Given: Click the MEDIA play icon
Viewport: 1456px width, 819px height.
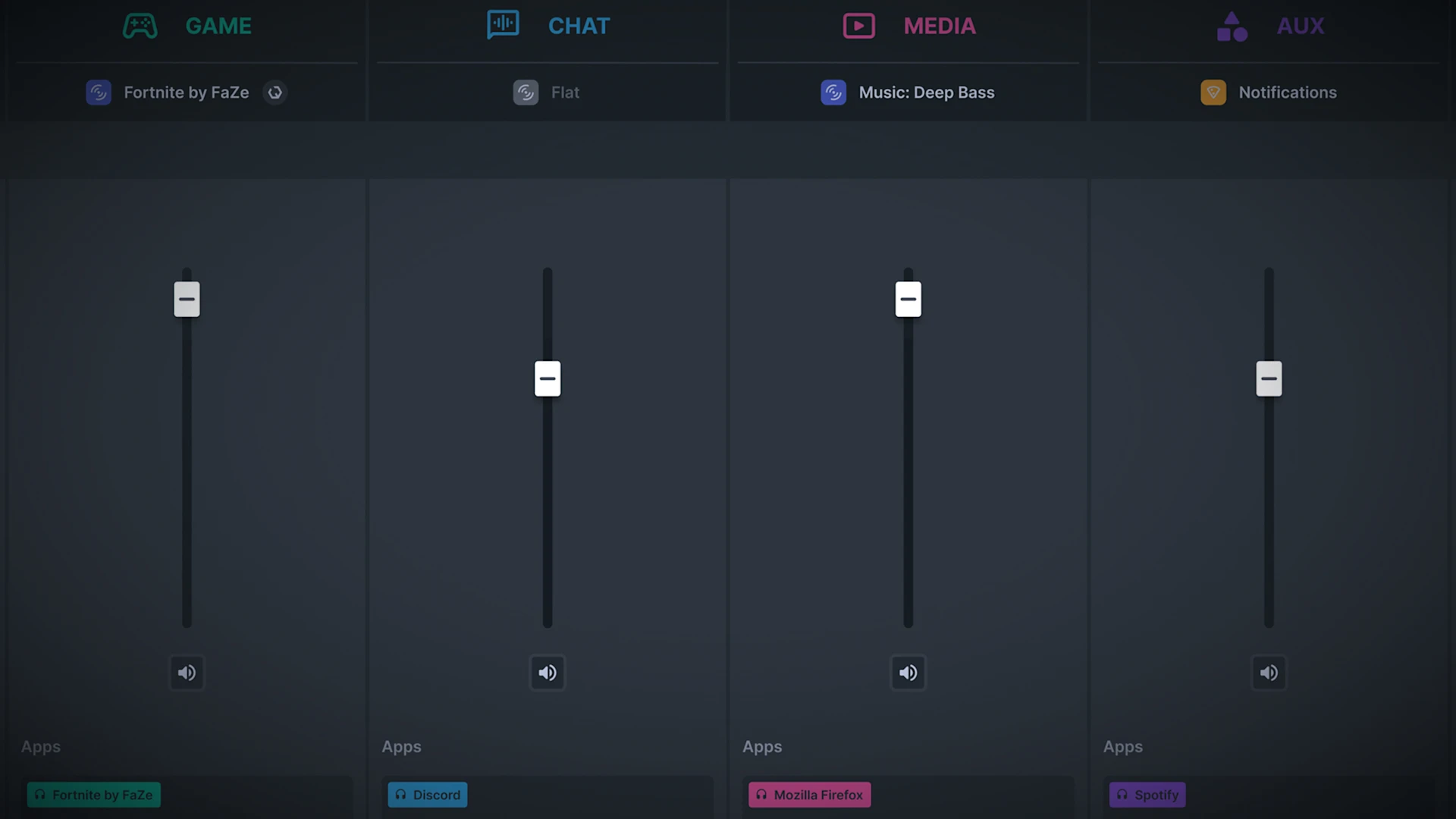Looking at the screenshot, I should 858,26.
